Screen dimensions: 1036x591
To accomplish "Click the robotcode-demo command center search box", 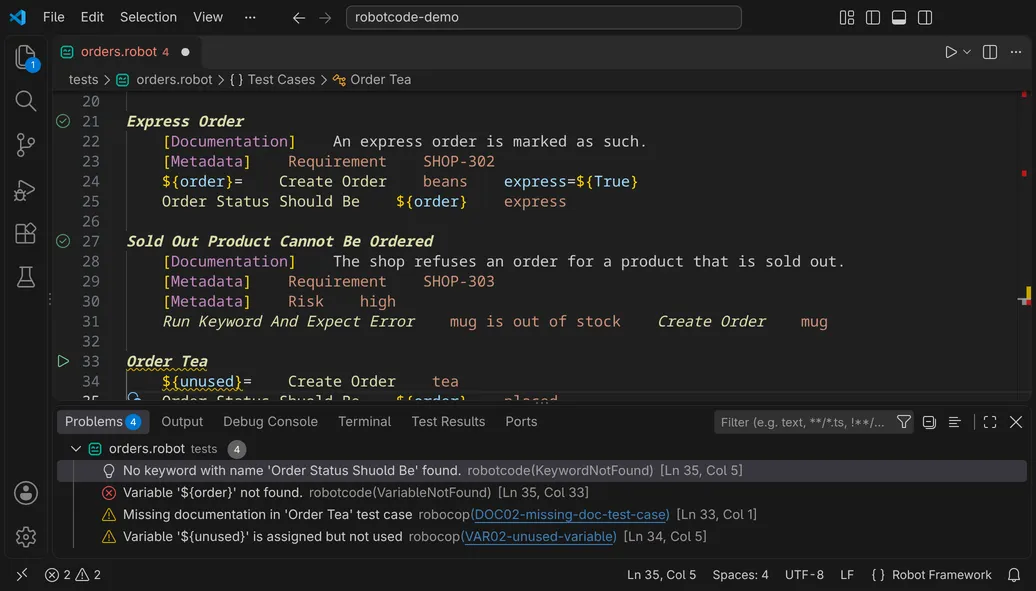I will coord(543,17).
